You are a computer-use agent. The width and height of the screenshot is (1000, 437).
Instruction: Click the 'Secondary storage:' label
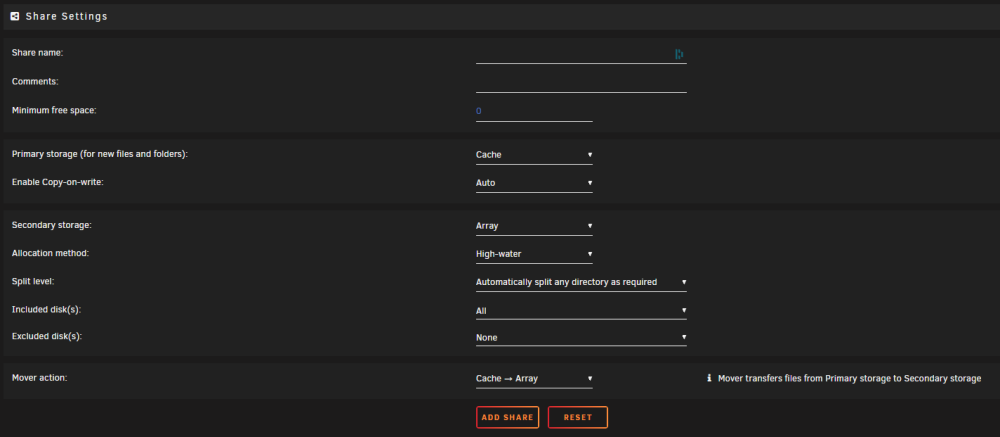[x=52, y=225]
